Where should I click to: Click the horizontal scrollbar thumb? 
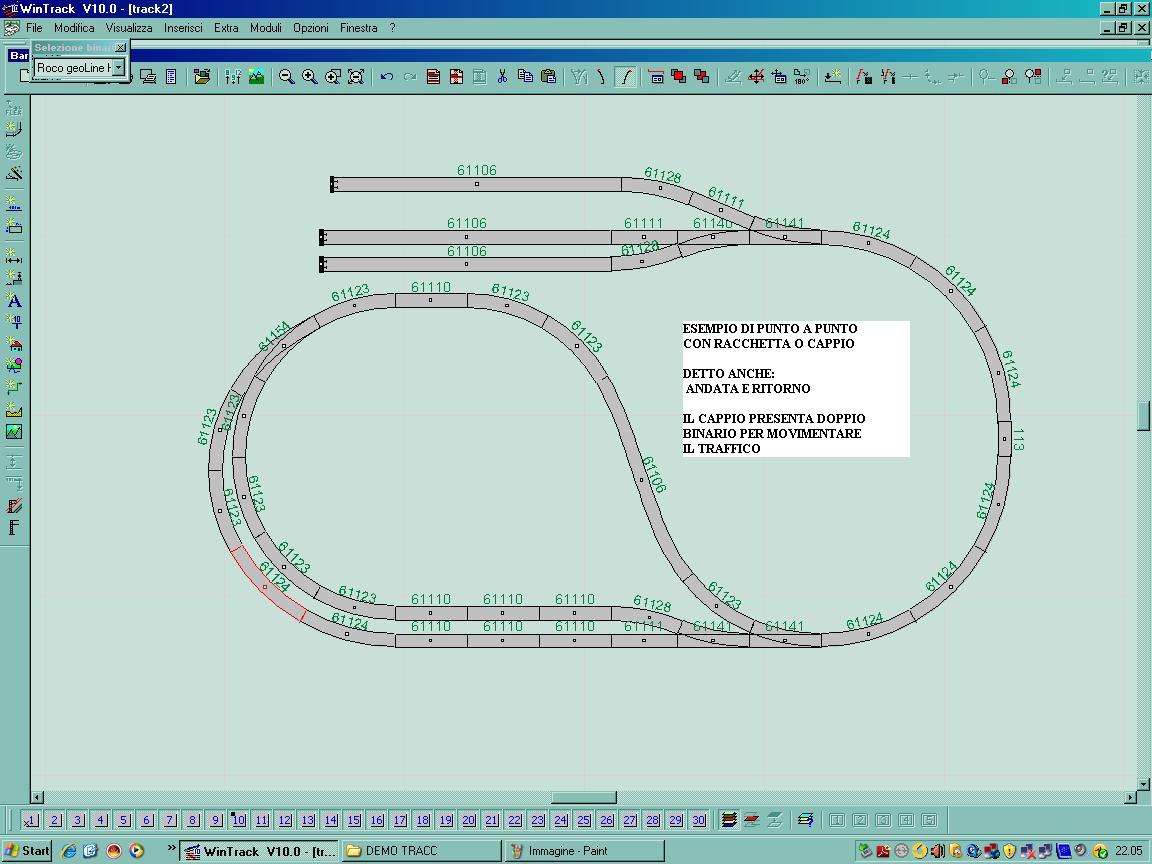[x=584, y=797]
